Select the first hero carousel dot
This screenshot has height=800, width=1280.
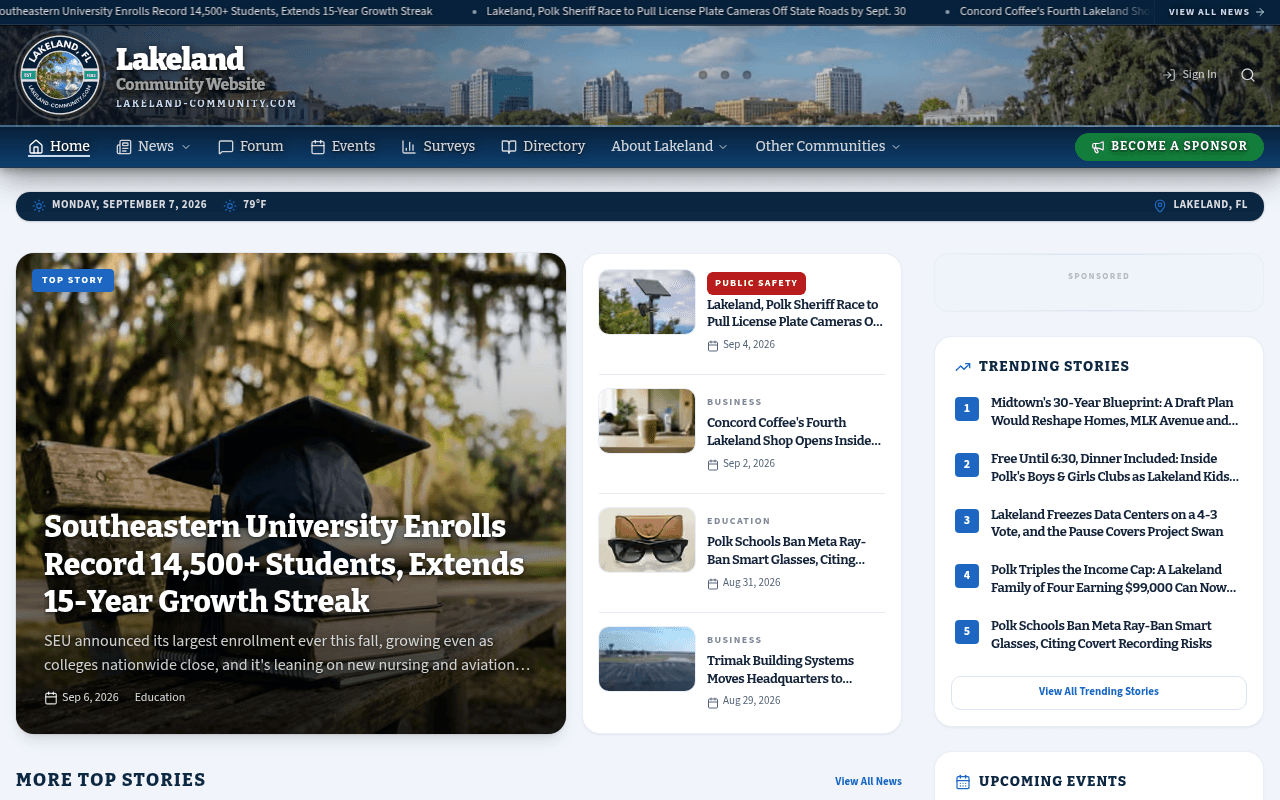(703, 75)
